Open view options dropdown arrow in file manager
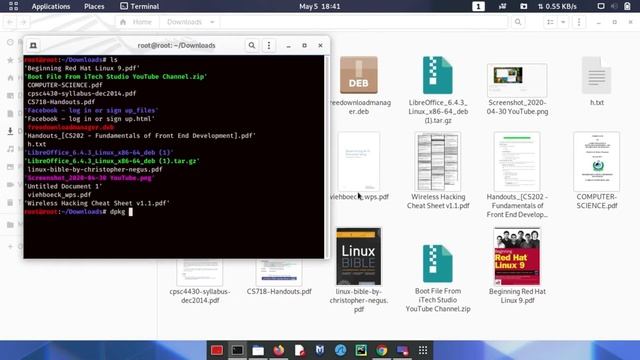The width and height of the screenshot is (640, 360). pyautogui.click(x=563, y=22)
